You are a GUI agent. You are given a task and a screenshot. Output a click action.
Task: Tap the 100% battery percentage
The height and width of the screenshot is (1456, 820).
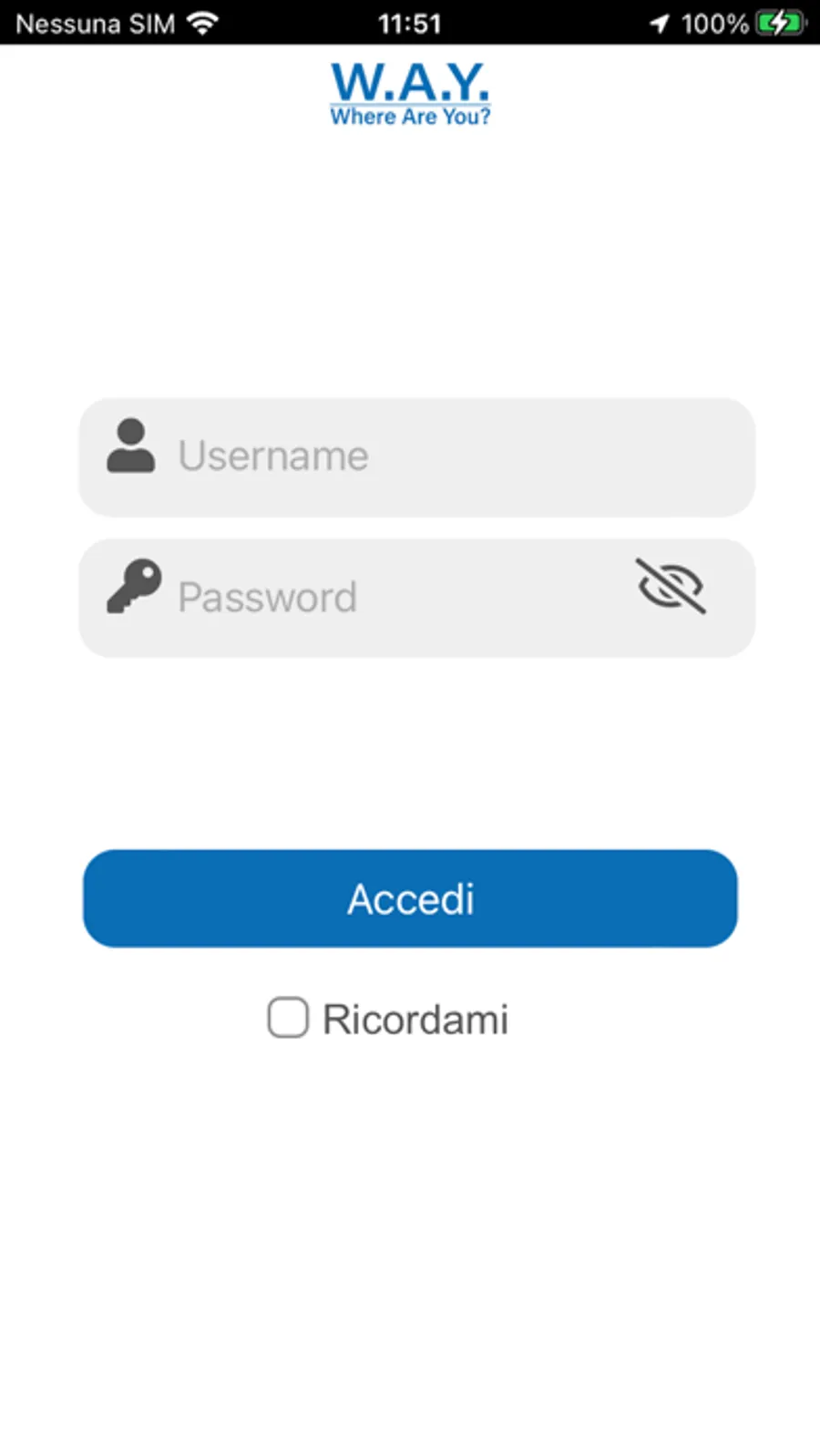[x=715, y=24]
